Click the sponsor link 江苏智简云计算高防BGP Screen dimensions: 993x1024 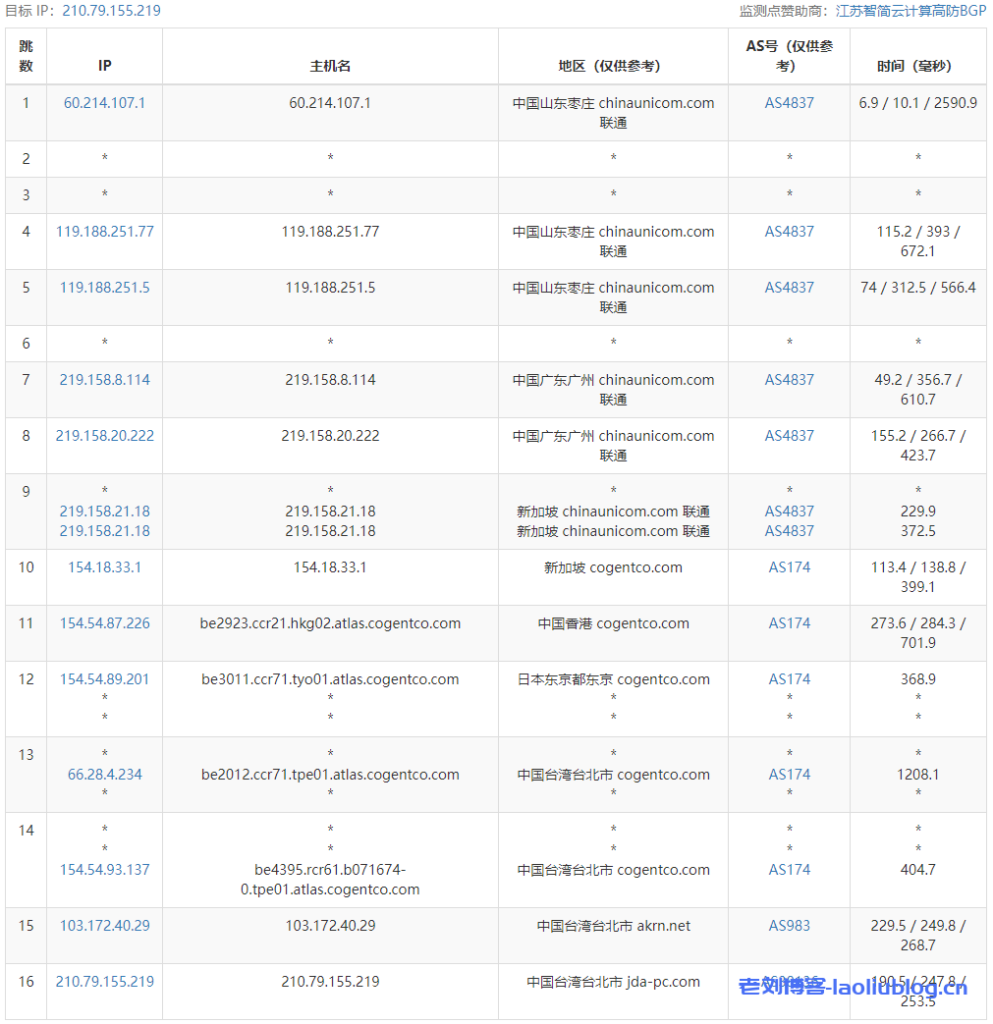pyautogui.click(x=910, y=11)
